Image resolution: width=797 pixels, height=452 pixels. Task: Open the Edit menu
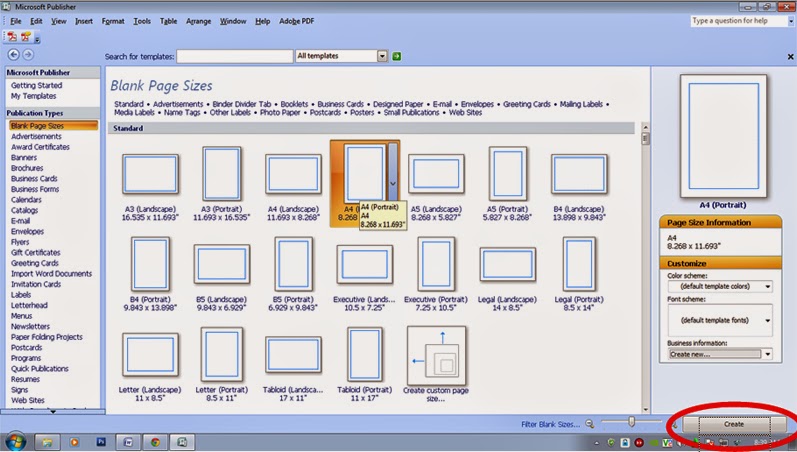36,21
